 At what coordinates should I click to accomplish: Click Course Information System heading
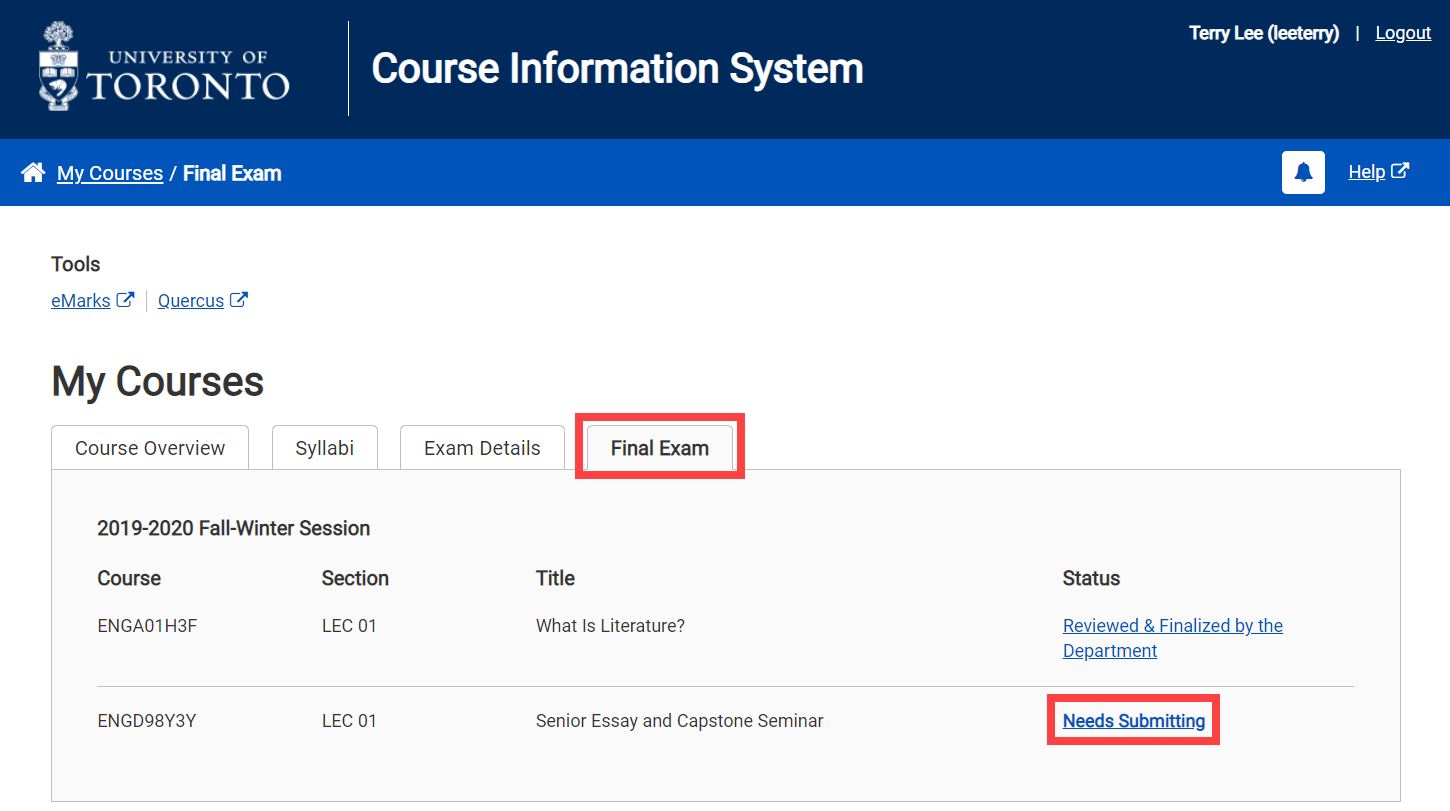pos(618,69)
